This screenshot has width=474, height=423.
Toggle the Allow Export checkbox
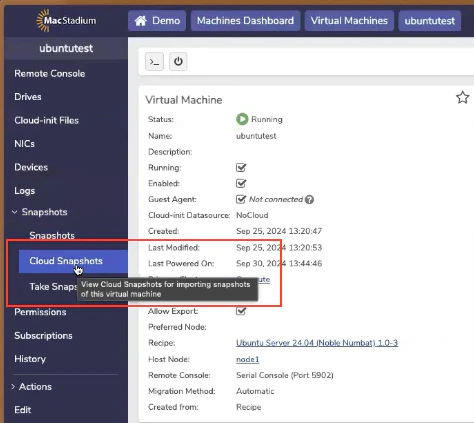[x=241, y=311]
